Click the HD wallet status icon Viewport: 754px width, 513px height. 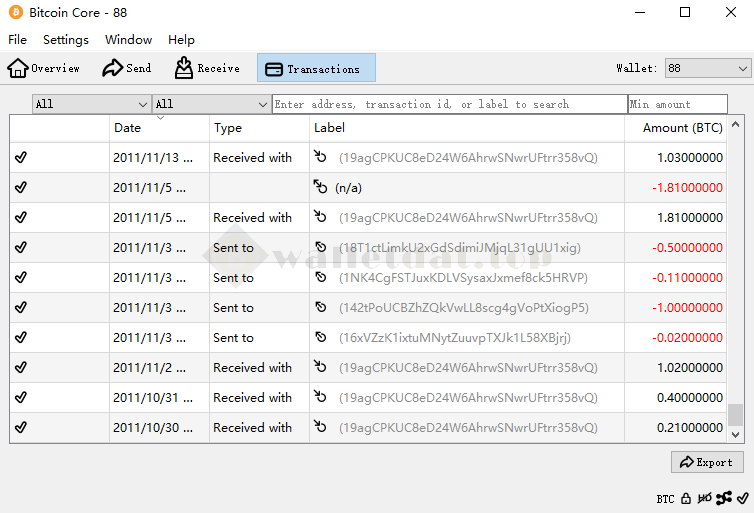[x=705, y=498]
